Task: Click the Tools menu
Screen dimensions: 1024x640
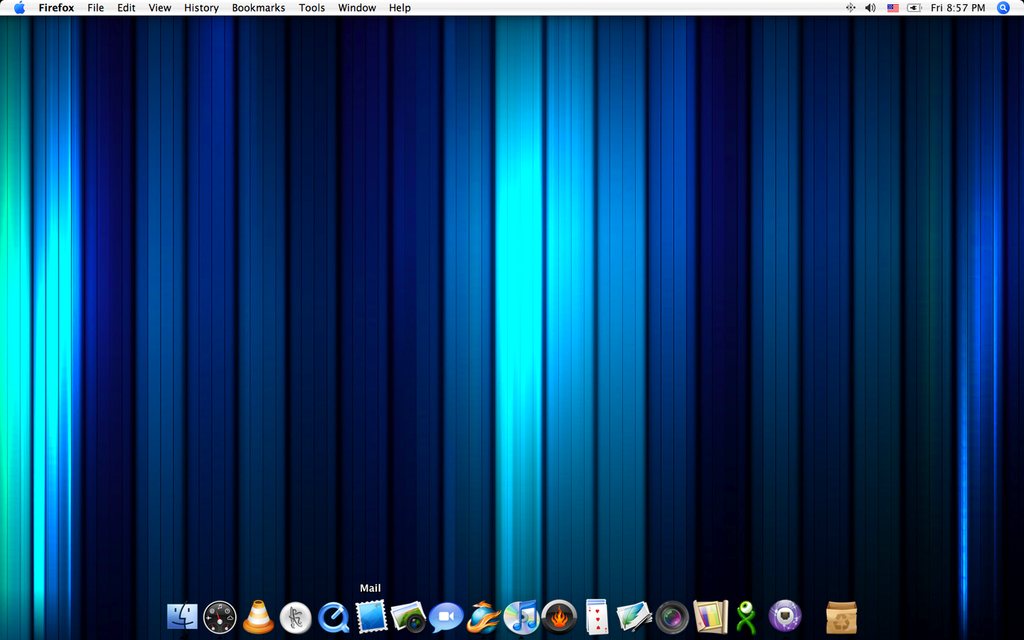Action: click(x=312, y=8)
